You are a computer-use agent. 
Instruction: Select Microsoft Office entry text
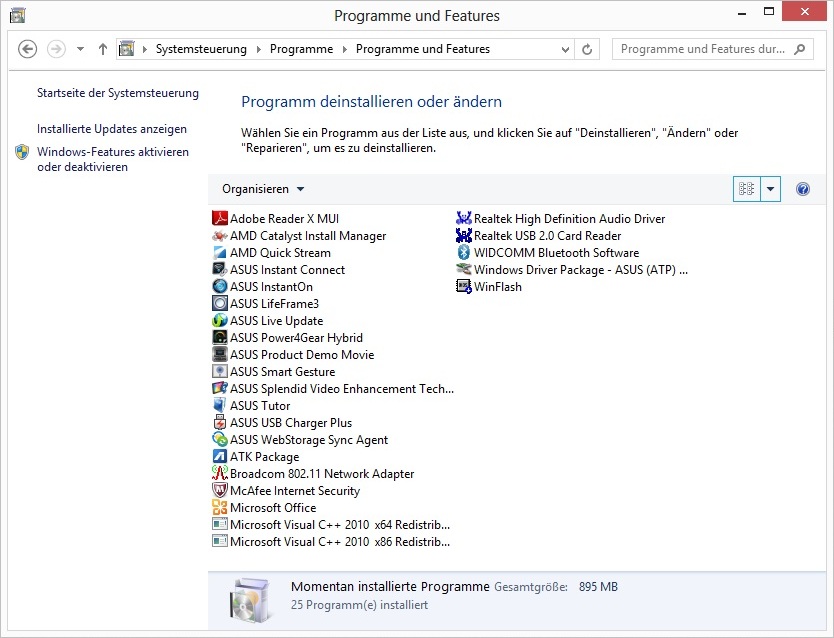[x=273, y=508]
